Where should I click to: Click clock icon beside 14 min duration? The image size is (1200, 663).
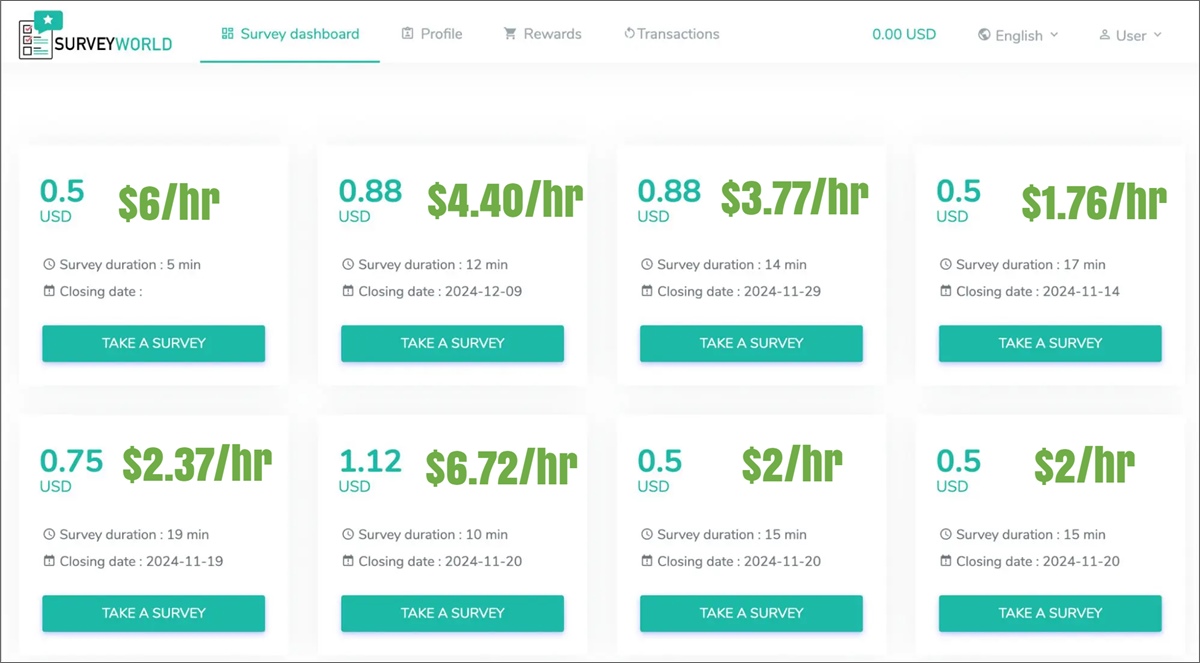pos(647,265)
